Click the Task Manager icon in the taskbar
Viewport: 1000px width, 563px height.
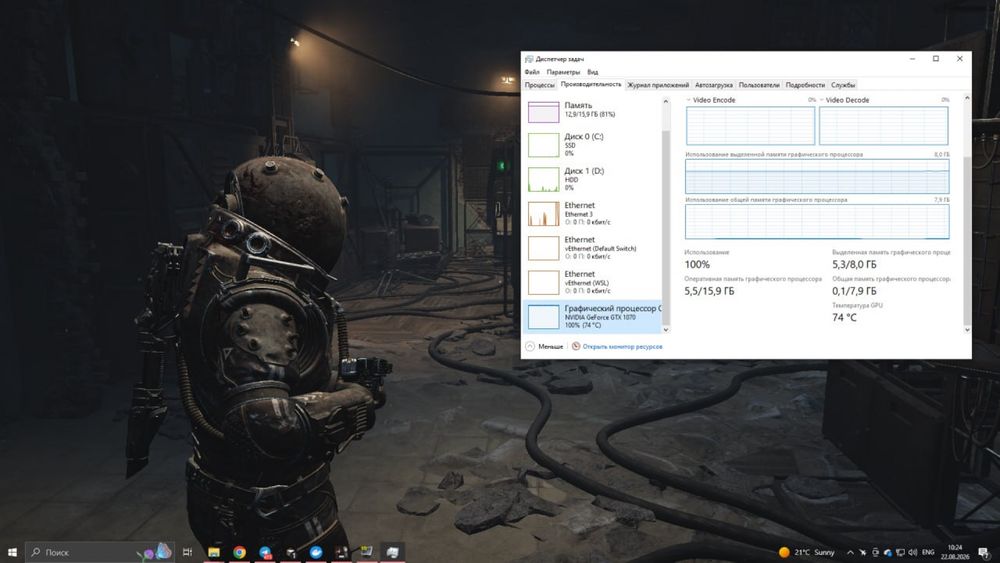392,552
